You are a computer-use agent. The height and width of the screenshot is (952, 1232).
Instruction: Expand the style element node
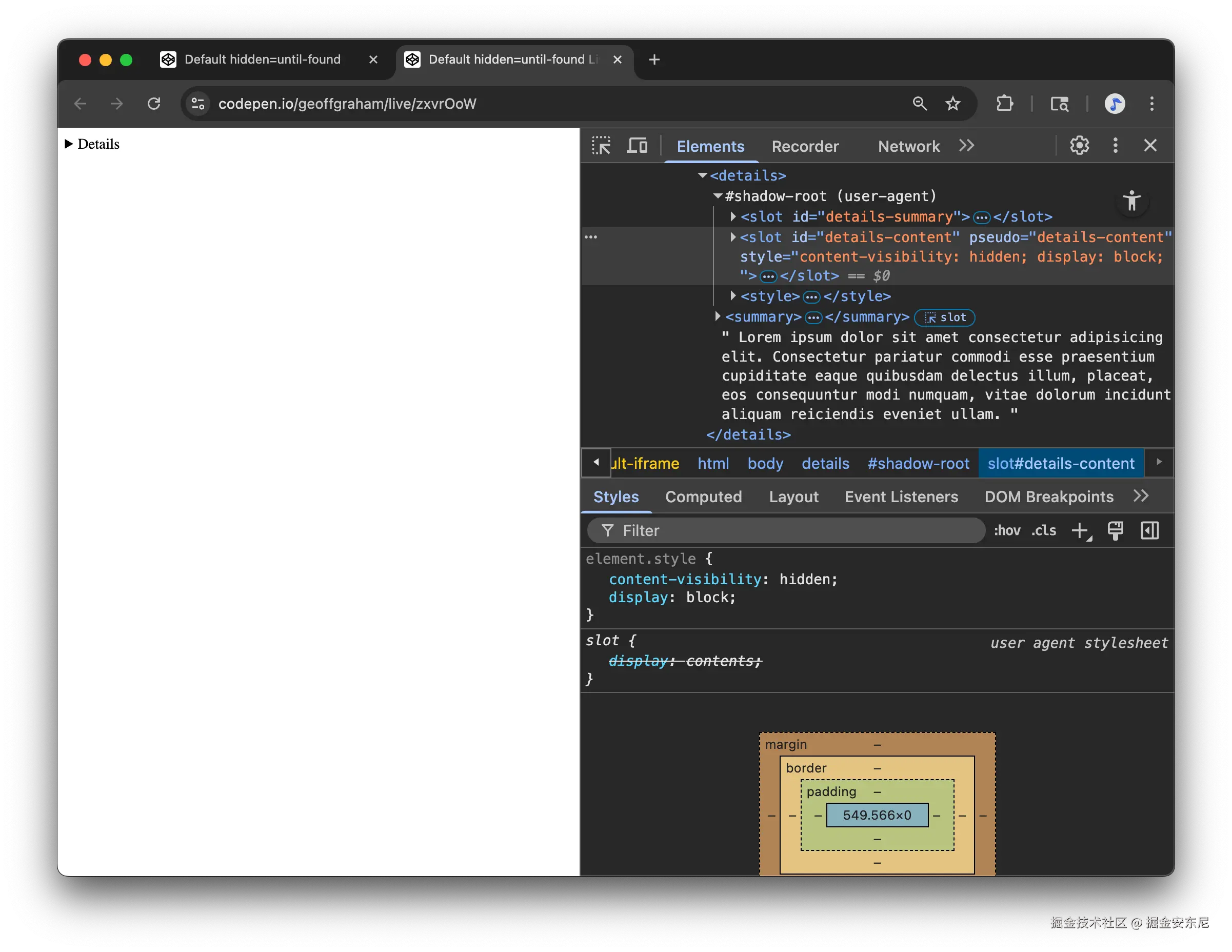tap(733, 295)
